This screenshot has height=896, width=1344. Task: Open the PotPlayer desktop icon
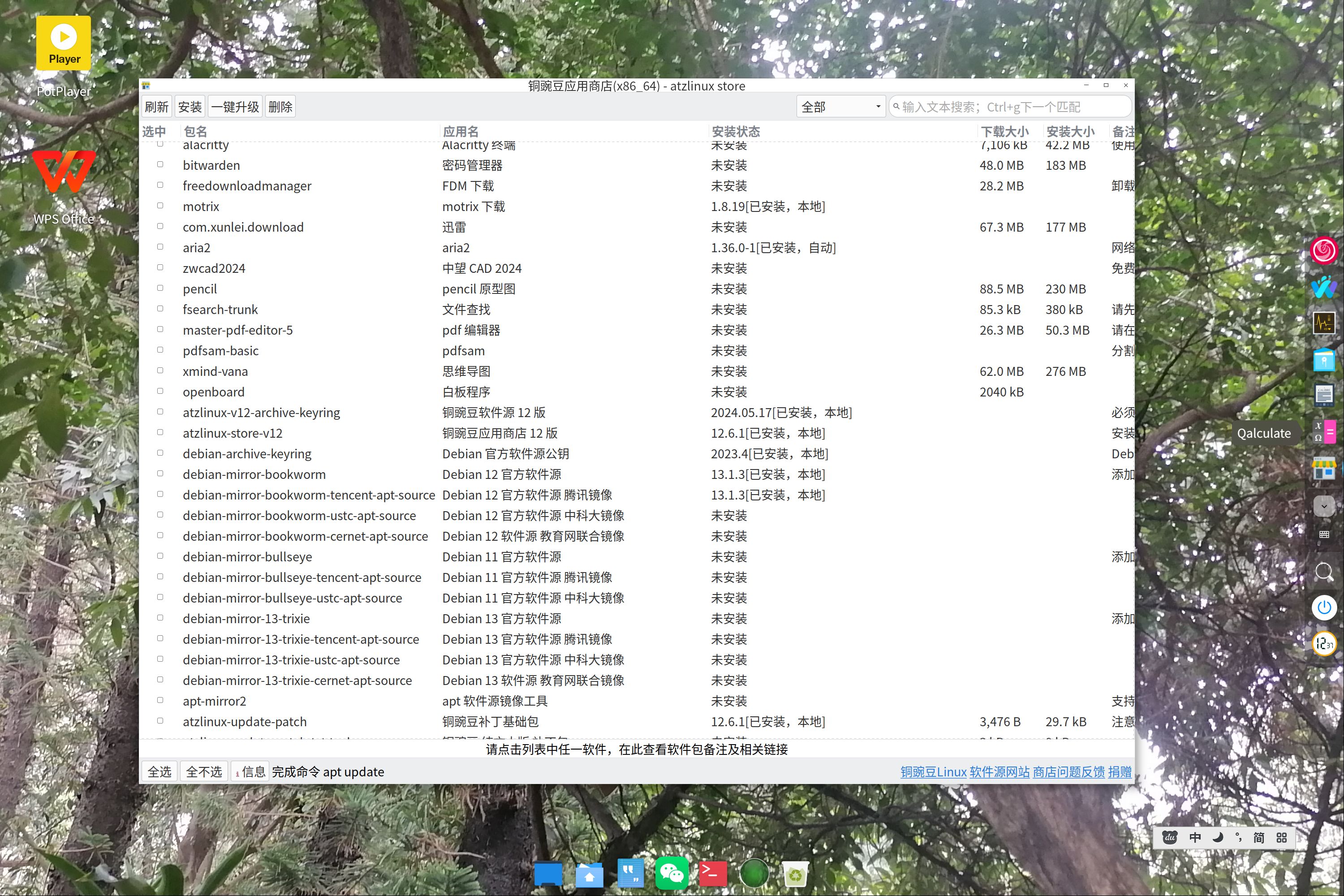click(64, 56)
